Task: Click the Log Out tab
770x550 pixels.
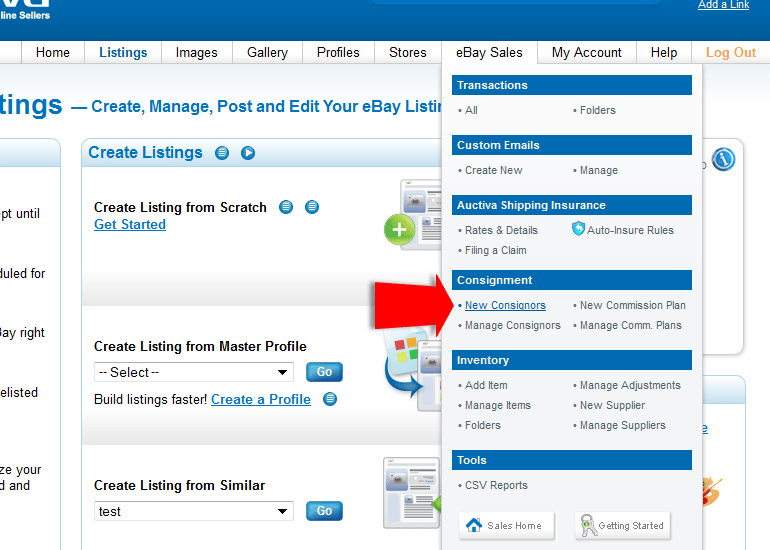Action: point(730,53)
